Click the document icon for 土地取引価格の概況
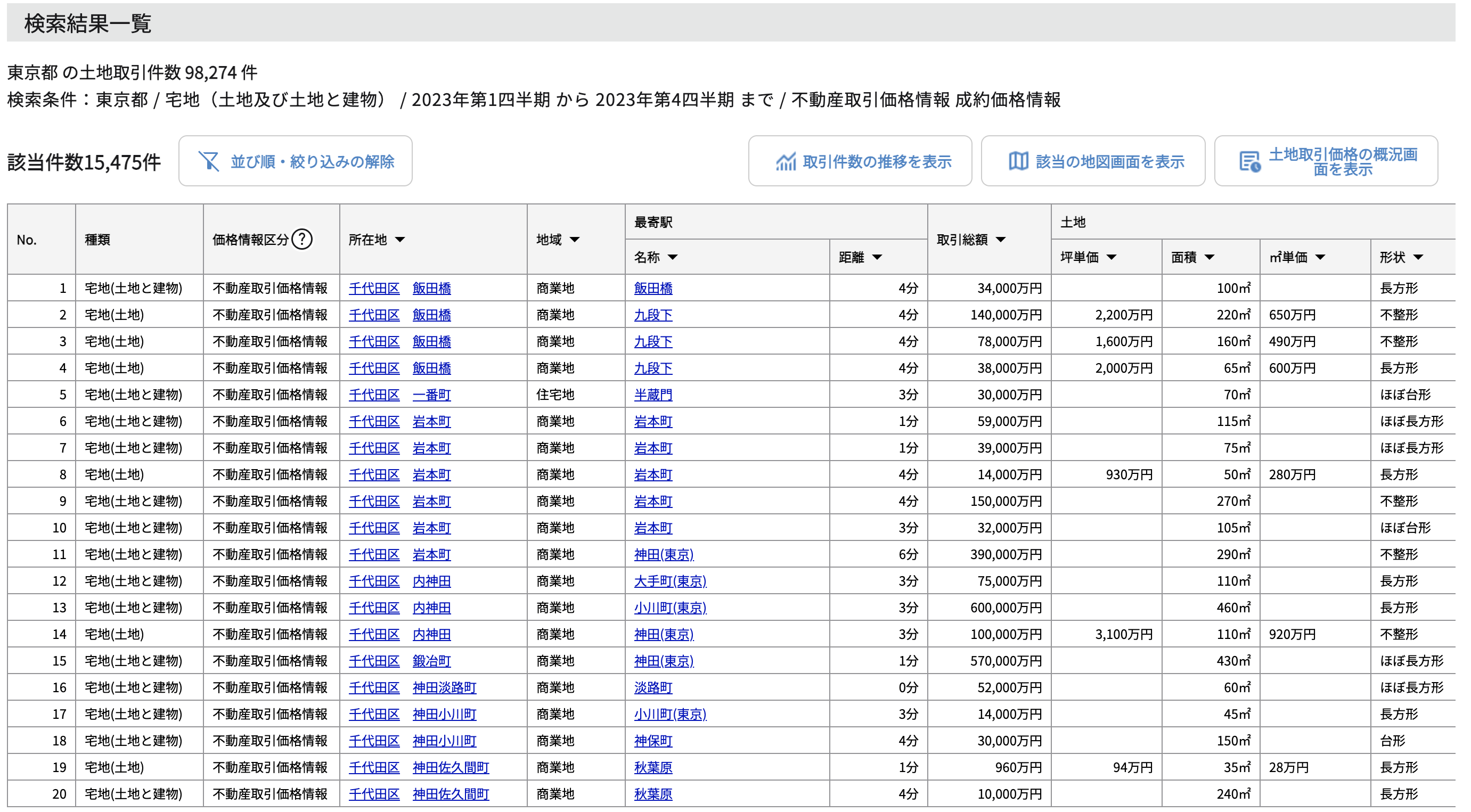 pos(1250,161)
